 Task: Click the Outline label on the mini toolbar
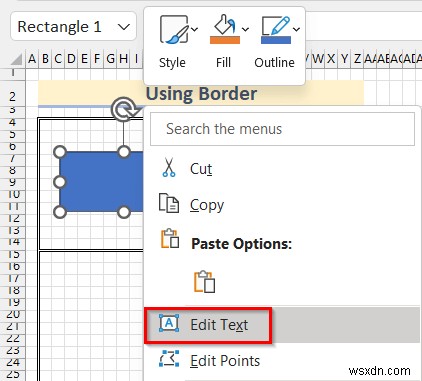pyautogui.click(x=274, y=62)
